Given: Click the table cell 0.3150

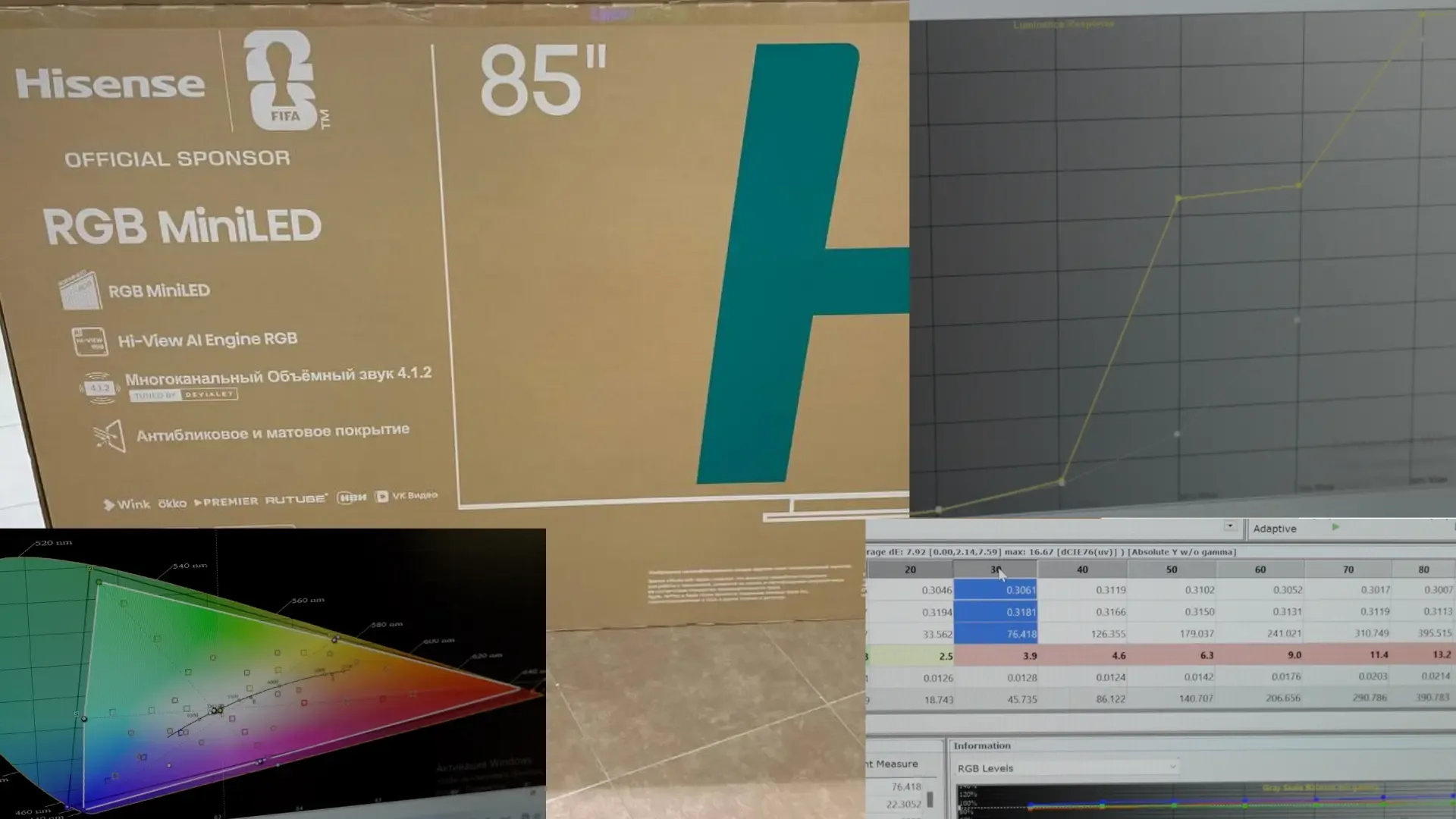Looking at the screenshot, I should tap(1172, 612).
